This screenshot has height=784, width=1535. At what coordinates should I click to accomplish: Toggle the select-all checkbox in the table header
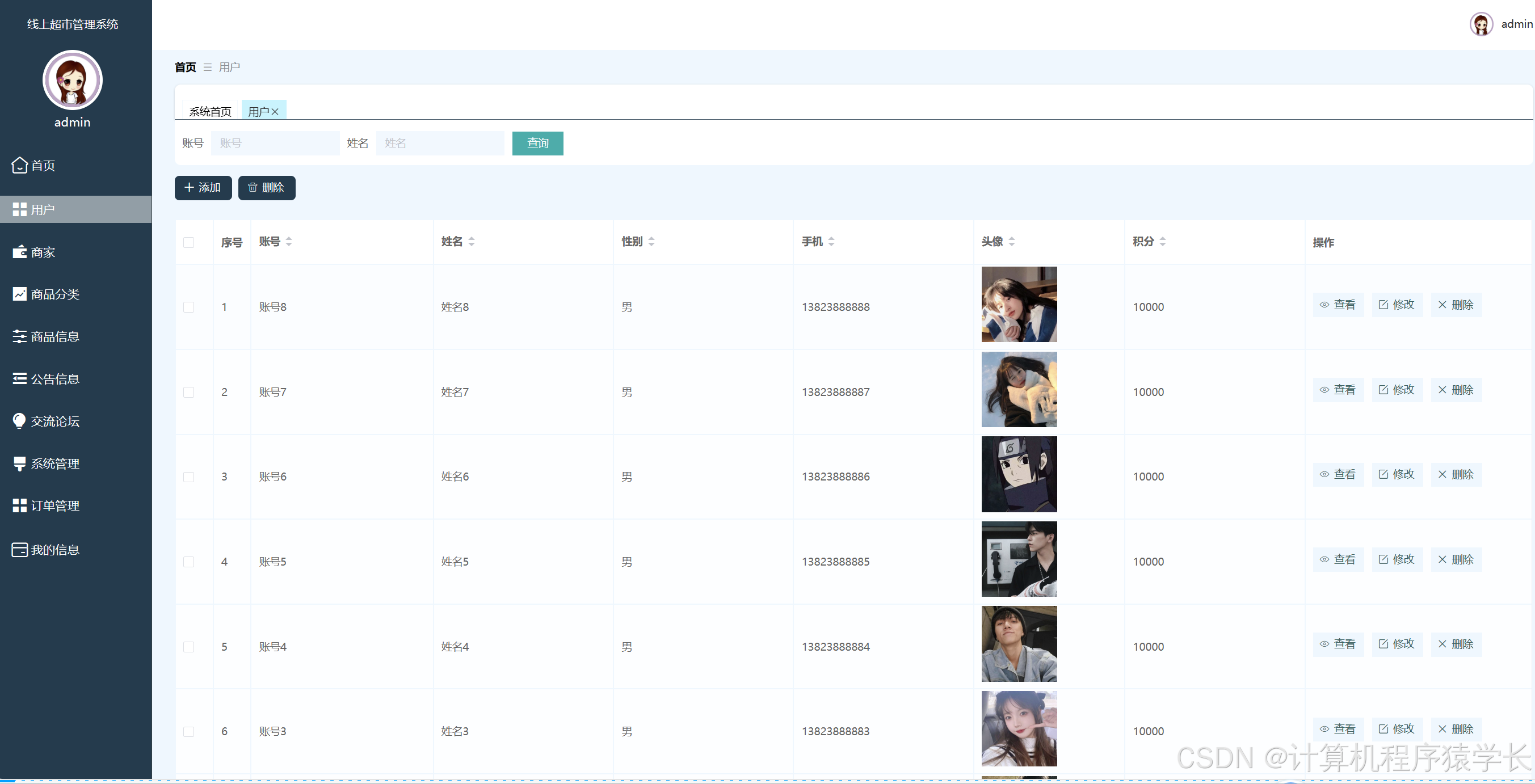coord(189,242)
